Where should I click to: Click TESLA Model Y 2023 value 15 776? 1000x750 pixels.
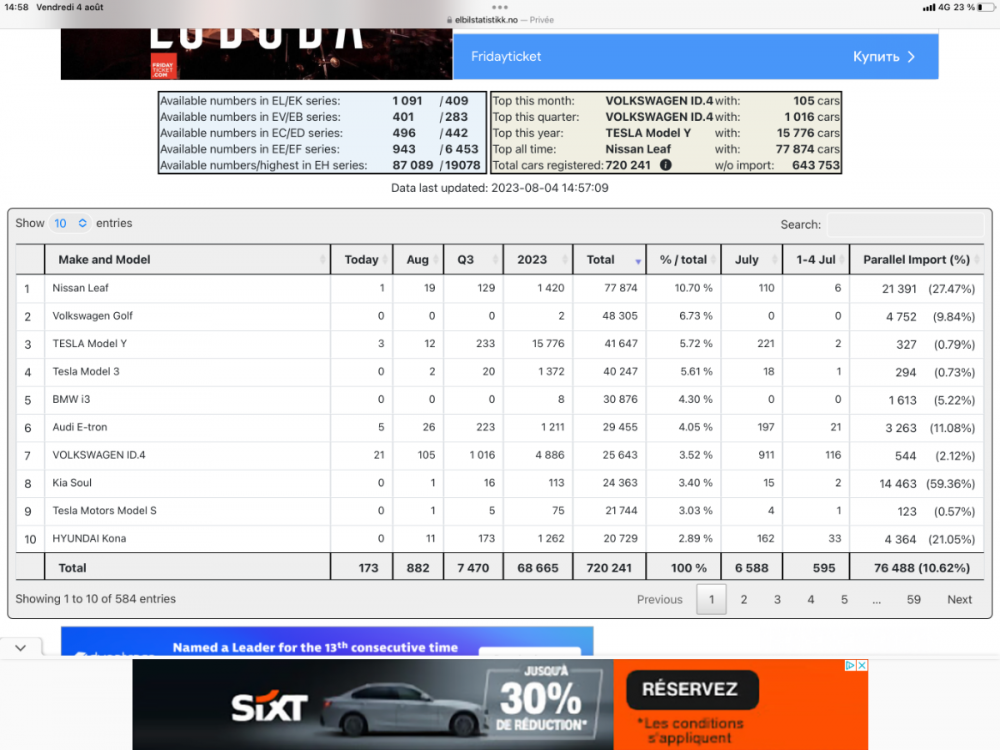coord(548,344)
